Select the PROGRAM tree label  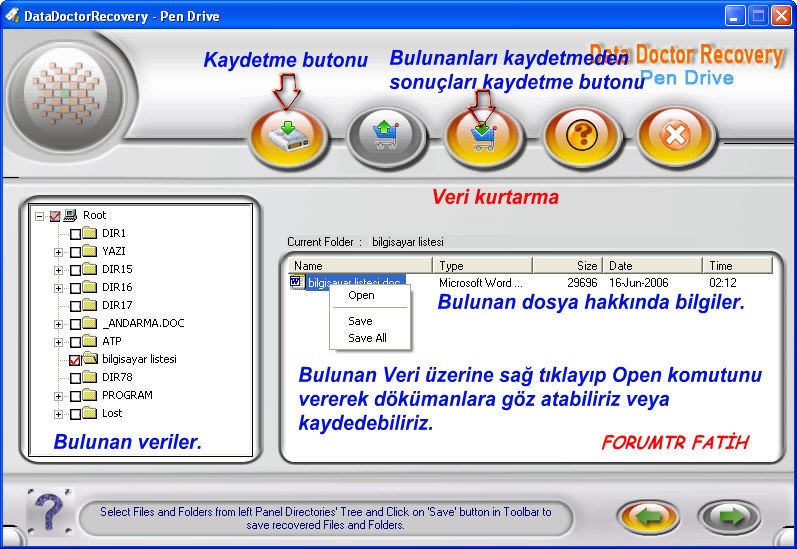[127, 395]
